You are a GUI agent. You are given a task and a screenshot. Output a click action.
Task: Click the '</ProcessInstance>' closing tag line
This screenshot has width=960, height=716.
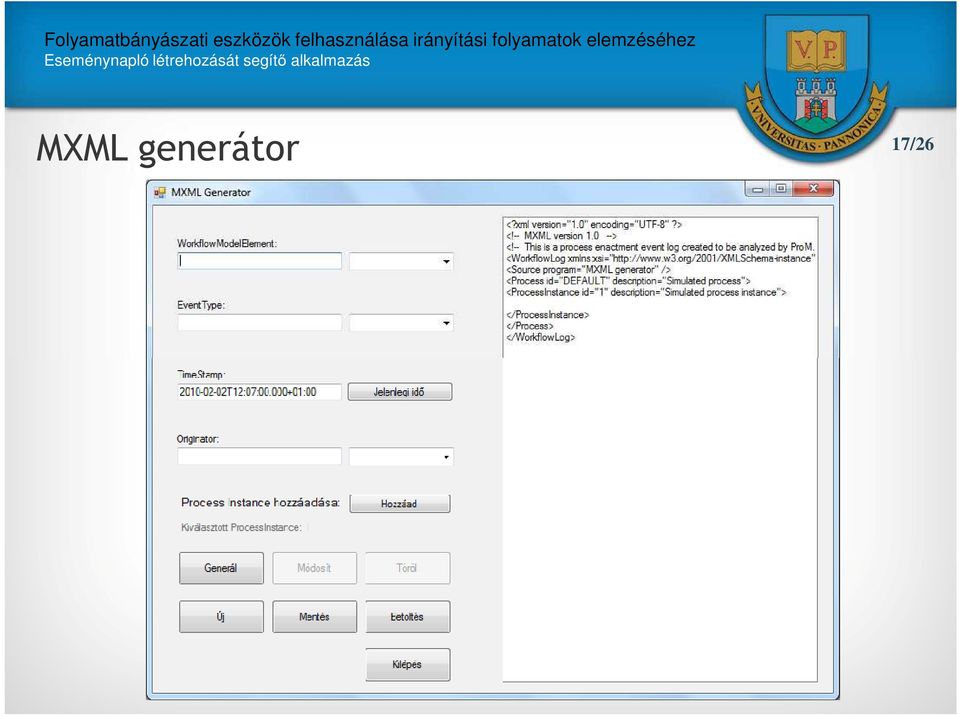[547, 315]
